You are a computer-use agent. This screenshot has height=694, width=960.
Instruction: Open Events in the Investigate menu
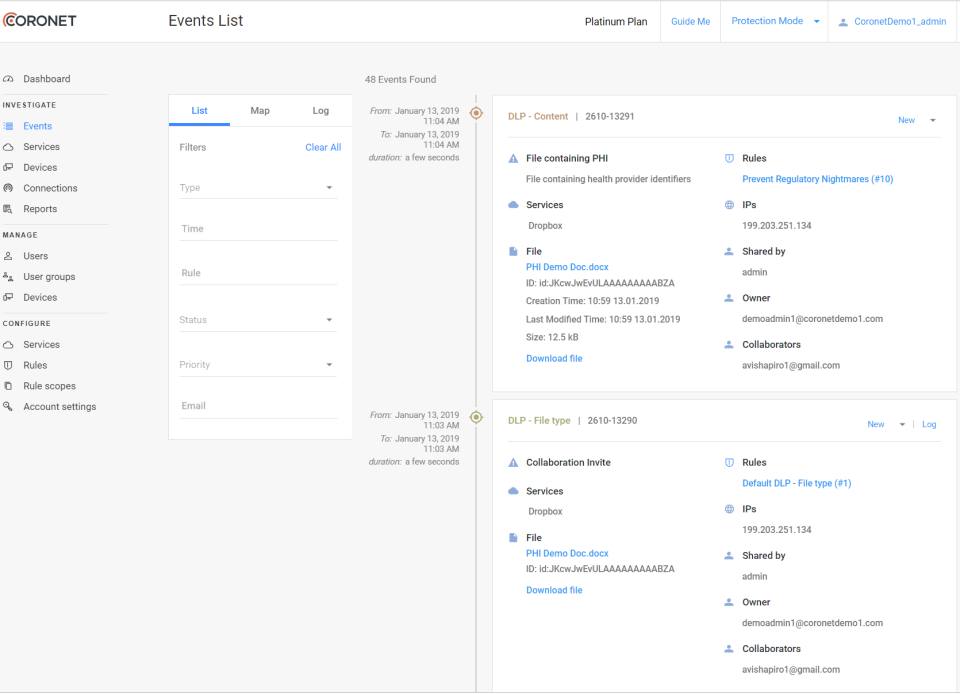click(x=37, y=126)
